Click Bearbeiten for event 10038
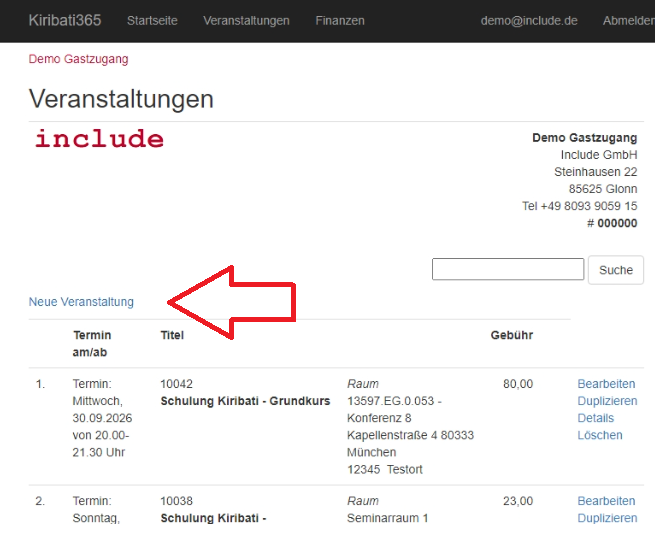The image size is (666, 540). (606, 501)
